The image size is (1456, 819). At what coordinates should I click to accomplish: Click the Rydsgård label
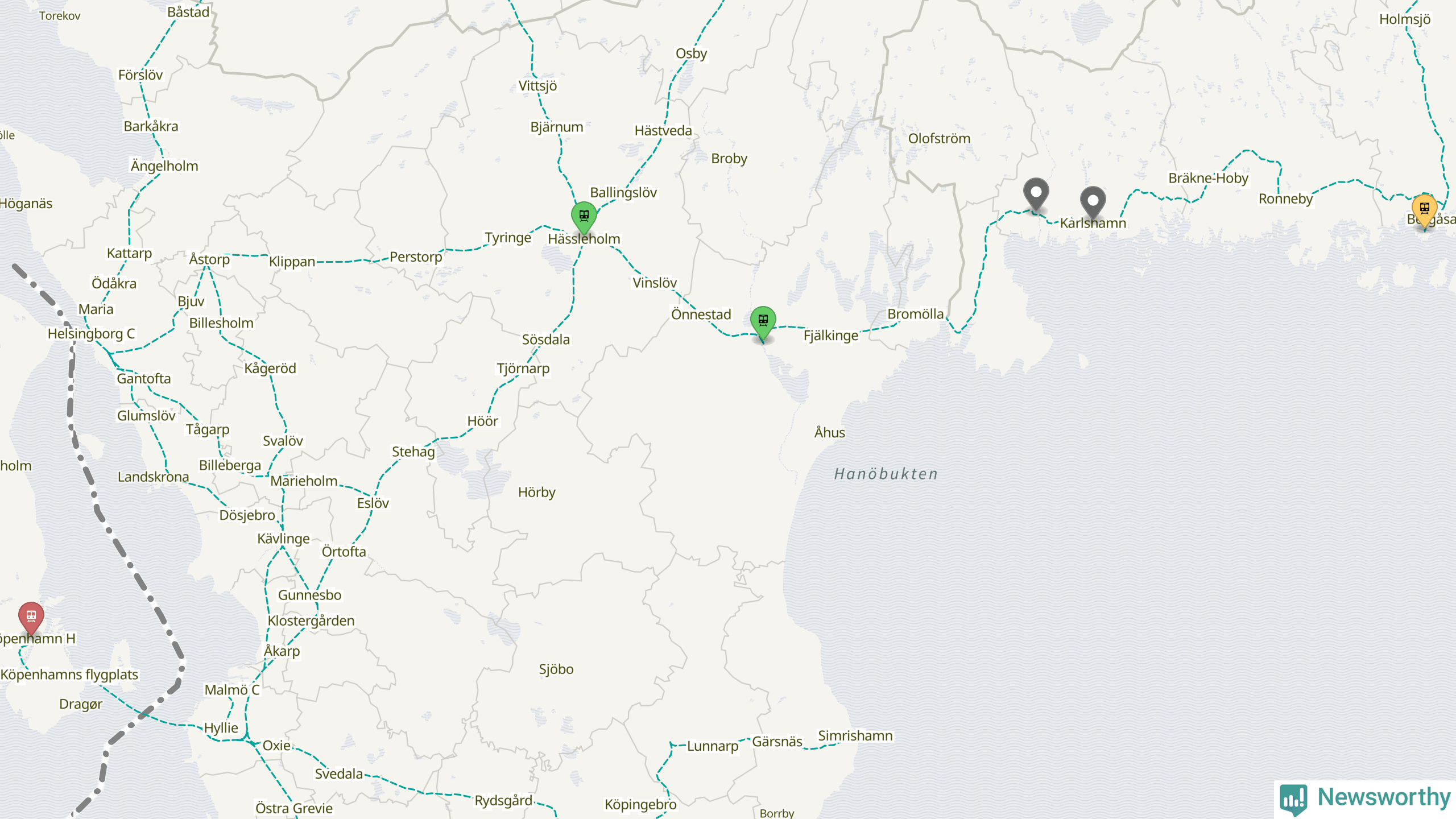503,801
